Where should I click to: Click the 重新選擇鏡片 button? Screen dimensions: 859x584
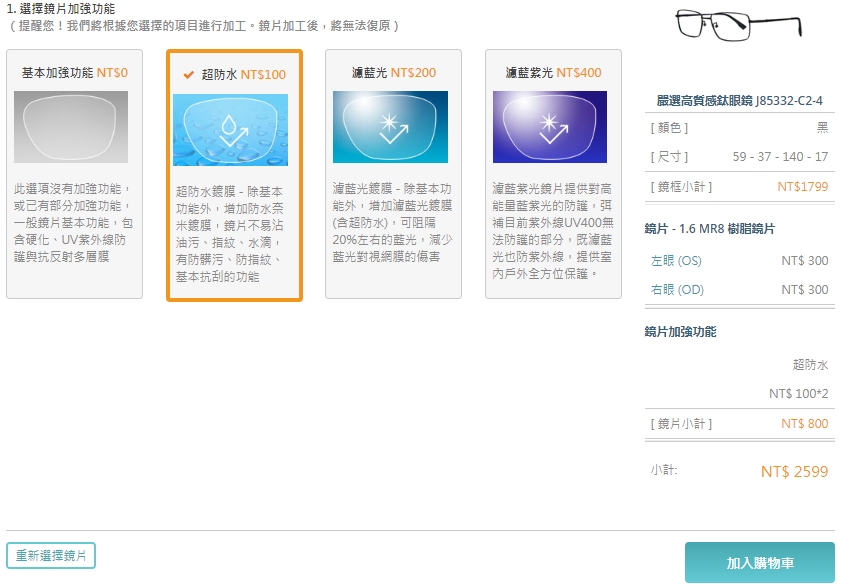pyautogui.click(x=51, y=555)
